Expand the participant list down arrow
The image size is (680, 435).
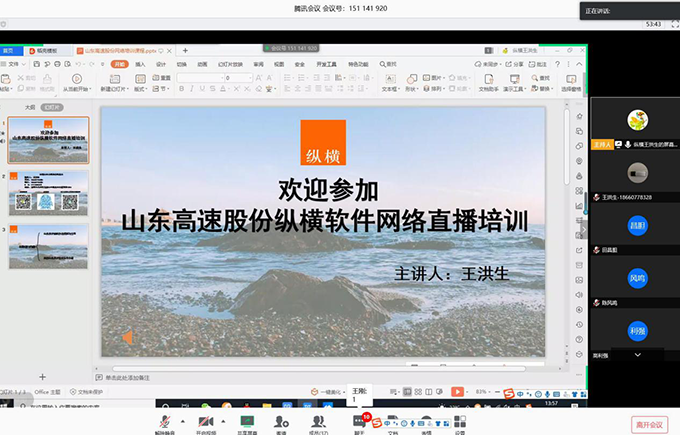[637, 354]
